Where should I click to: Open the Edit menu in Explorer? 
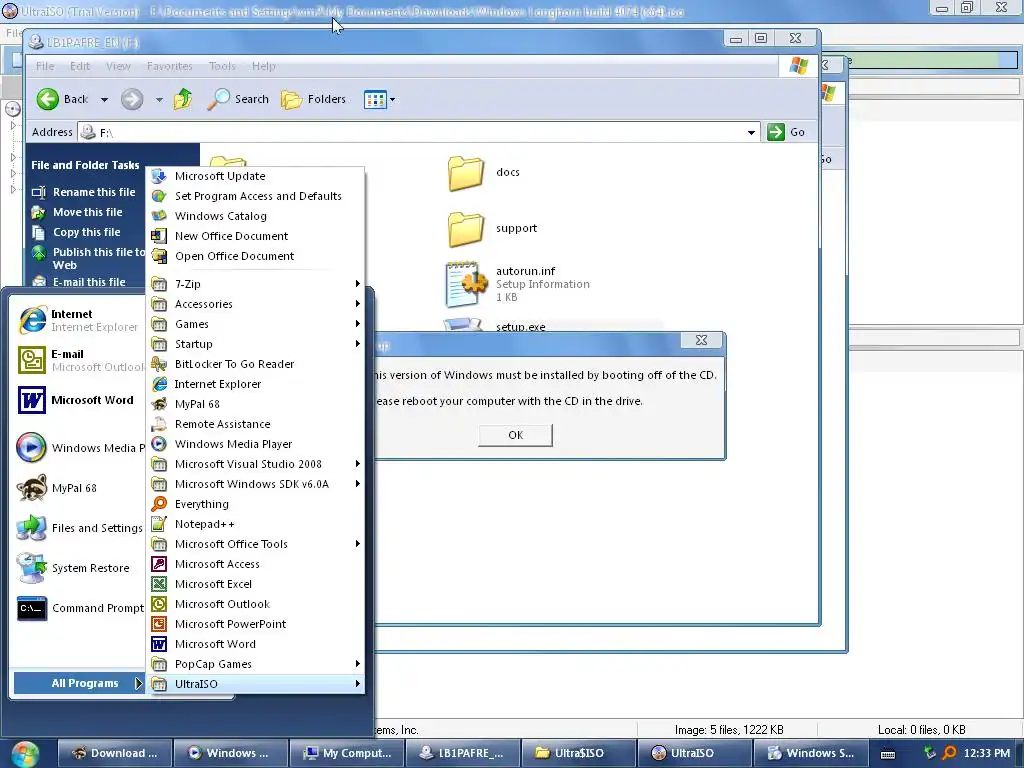[80, 66]
